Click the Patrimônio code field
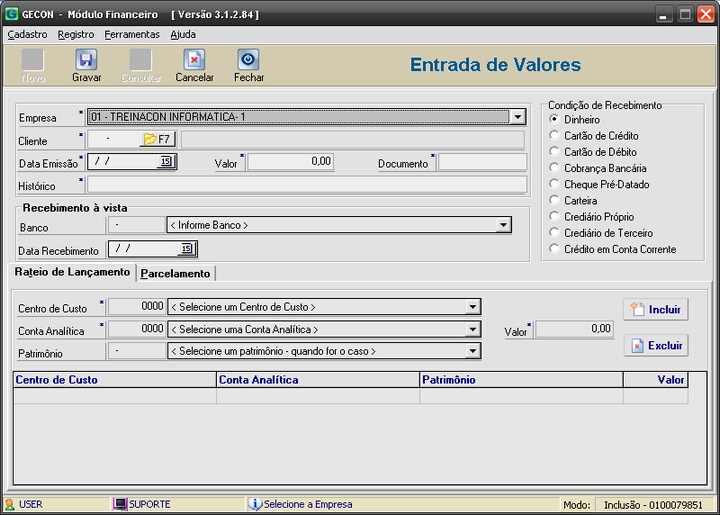This screenshot has height=515, width=720. 136,351
